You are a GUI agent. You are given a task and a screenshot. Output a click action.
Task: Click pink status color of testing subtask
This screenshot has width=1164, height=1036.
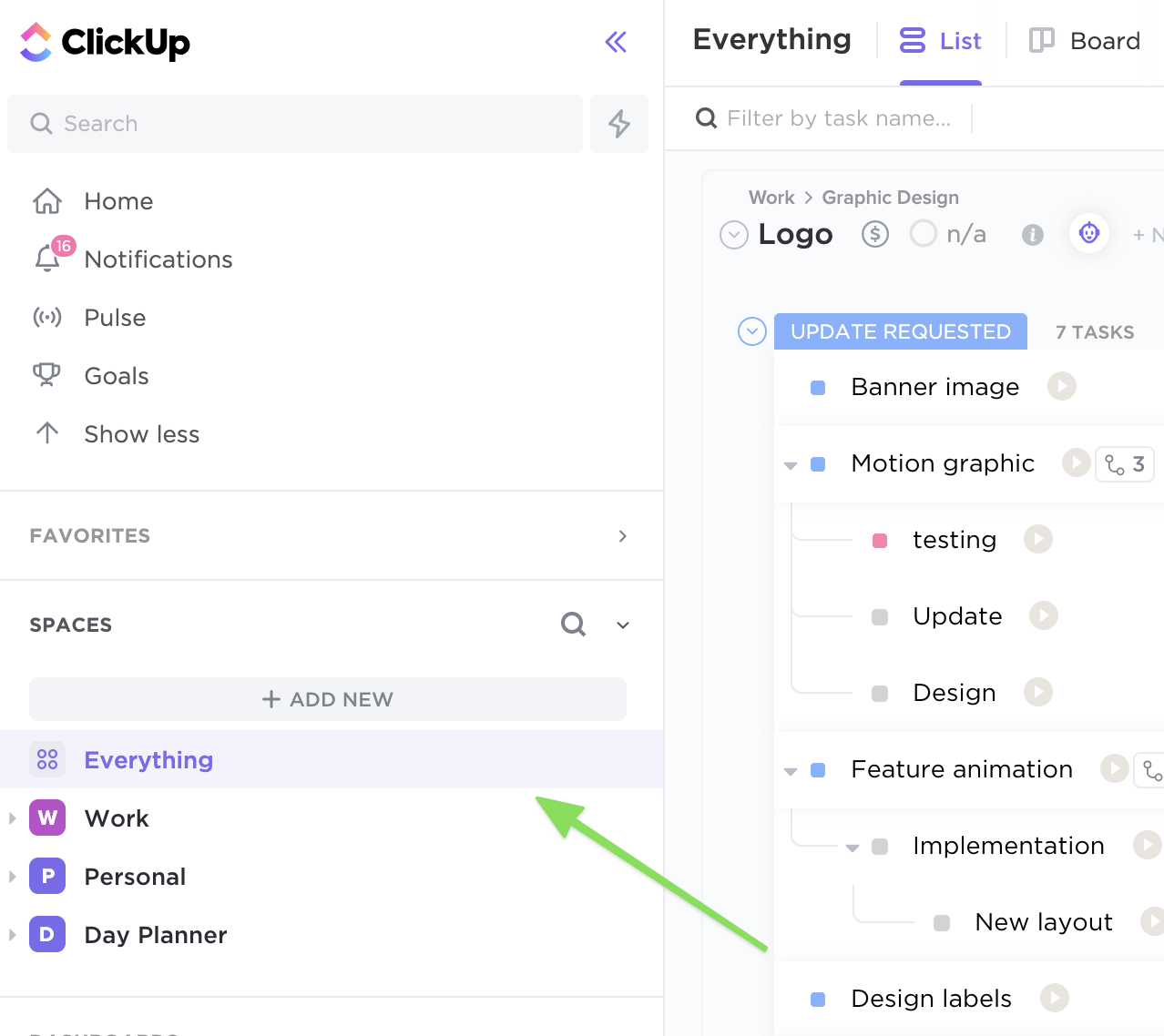click(880, 541)
